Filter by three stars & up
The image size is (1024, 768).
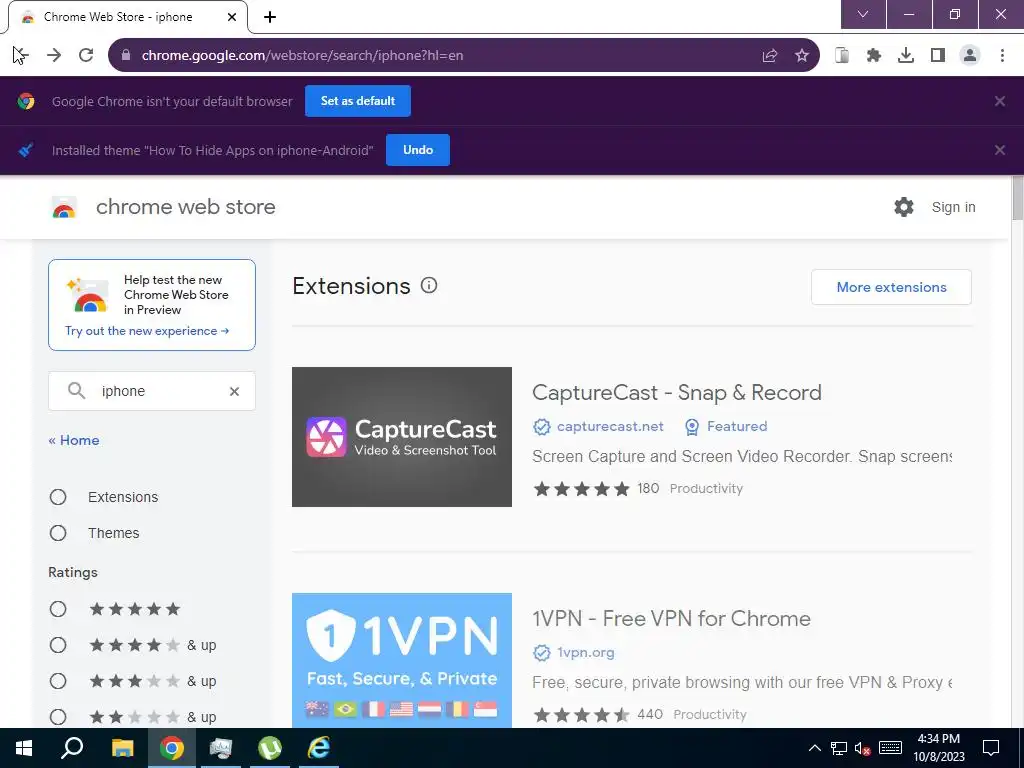(58, 681)
